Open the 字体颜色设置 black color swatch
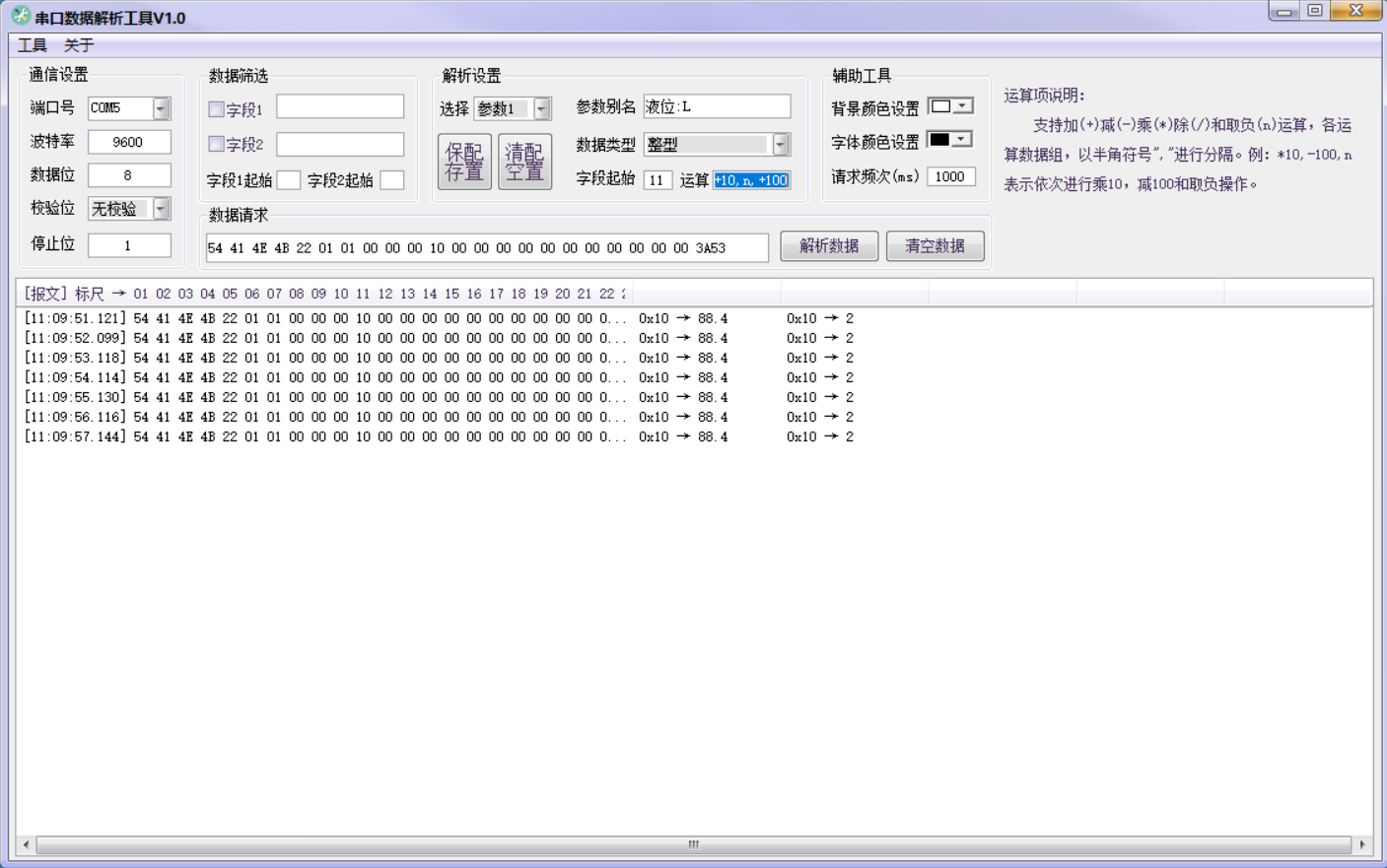 950,140
